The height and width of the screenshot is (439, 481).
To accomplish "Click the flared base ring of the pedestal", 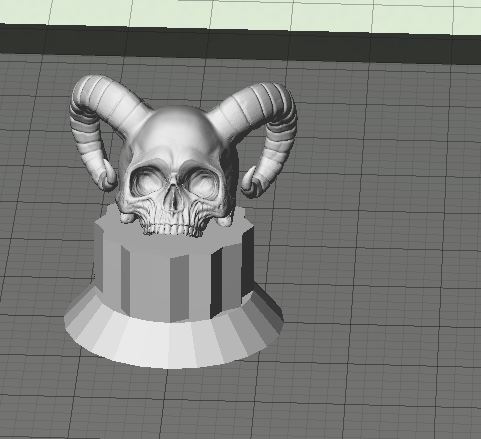I will pyautogui.click(x=173, y=337).
